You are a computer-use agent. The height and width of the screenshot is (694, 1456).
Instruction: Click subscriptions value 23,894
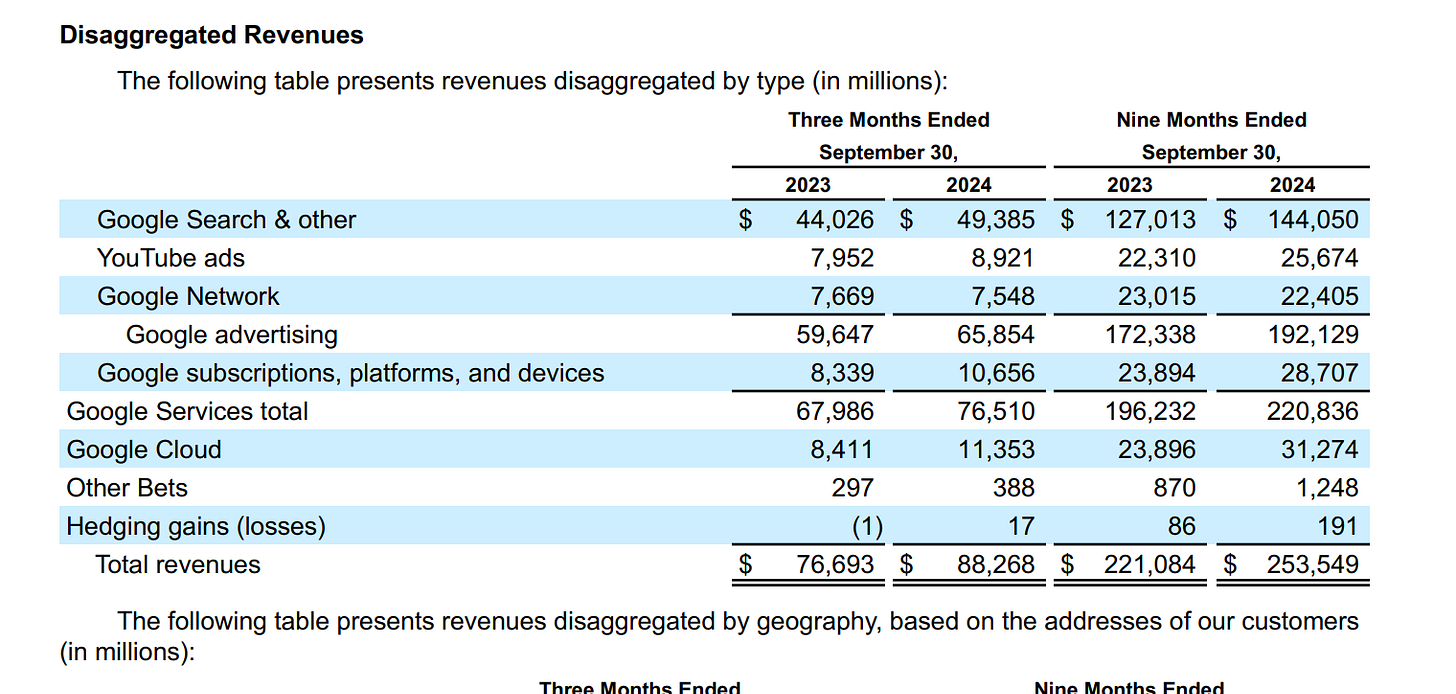click(x=1157, y=373)
